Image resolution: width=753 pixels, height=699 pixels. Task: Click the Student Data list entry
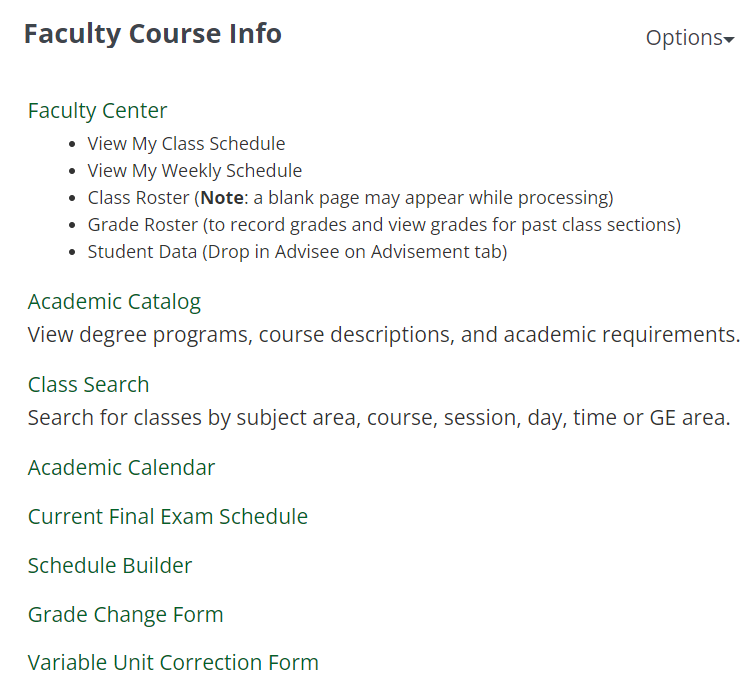coord(143,252)
